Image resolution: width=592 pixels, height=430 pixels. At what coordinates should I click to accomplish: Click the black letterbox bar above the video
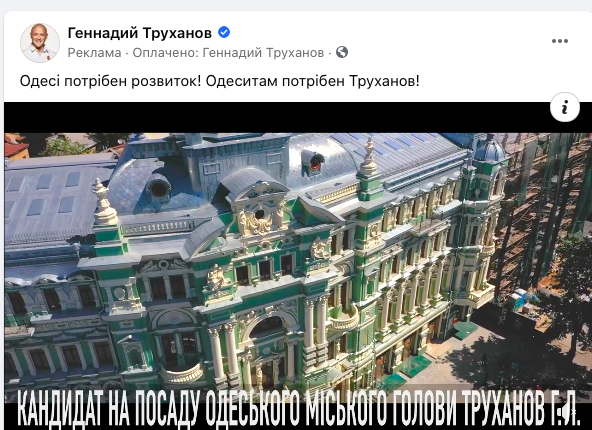278,117
